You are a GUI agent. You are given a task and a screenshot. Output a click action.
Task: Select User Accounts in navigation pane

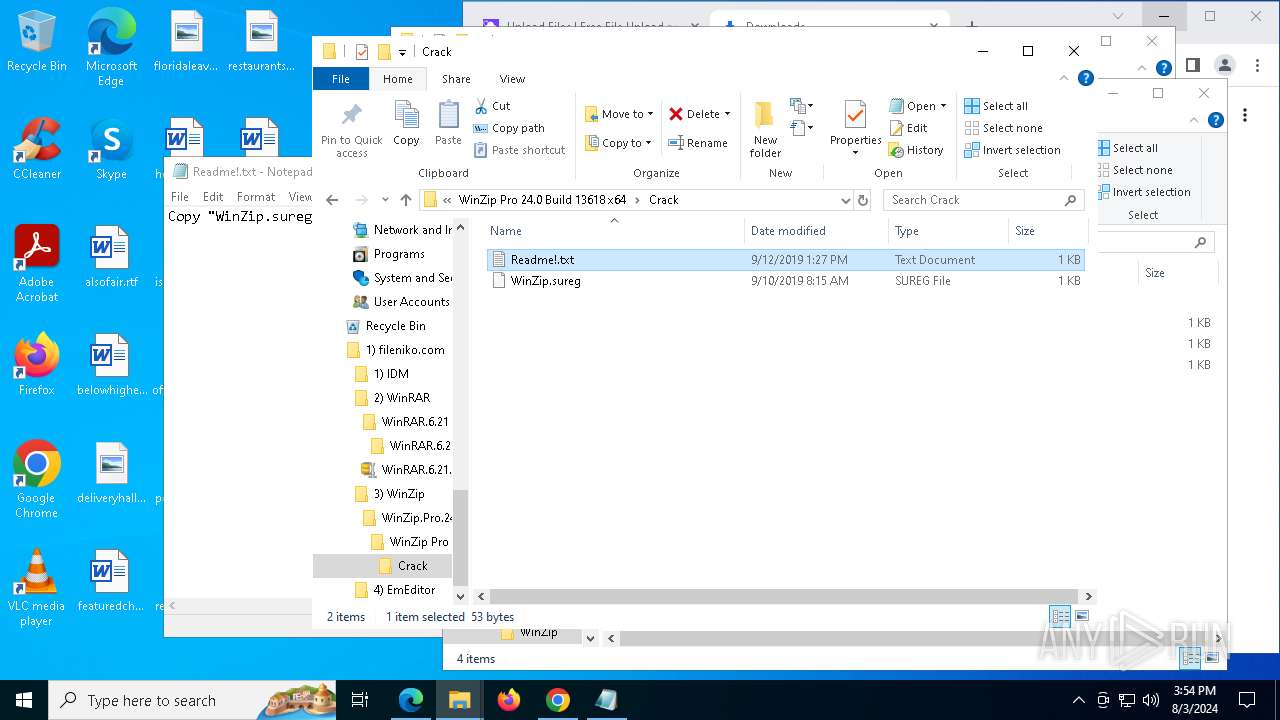coord(401,302)
